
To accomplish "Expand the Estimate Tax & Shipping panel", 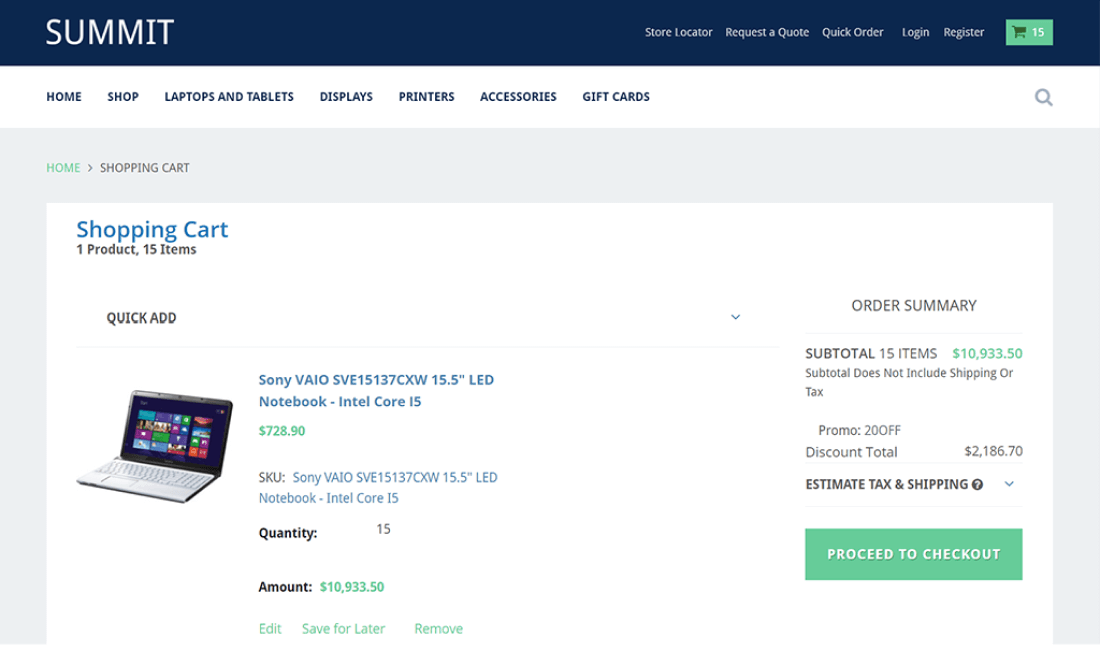I will (1009, 484).
